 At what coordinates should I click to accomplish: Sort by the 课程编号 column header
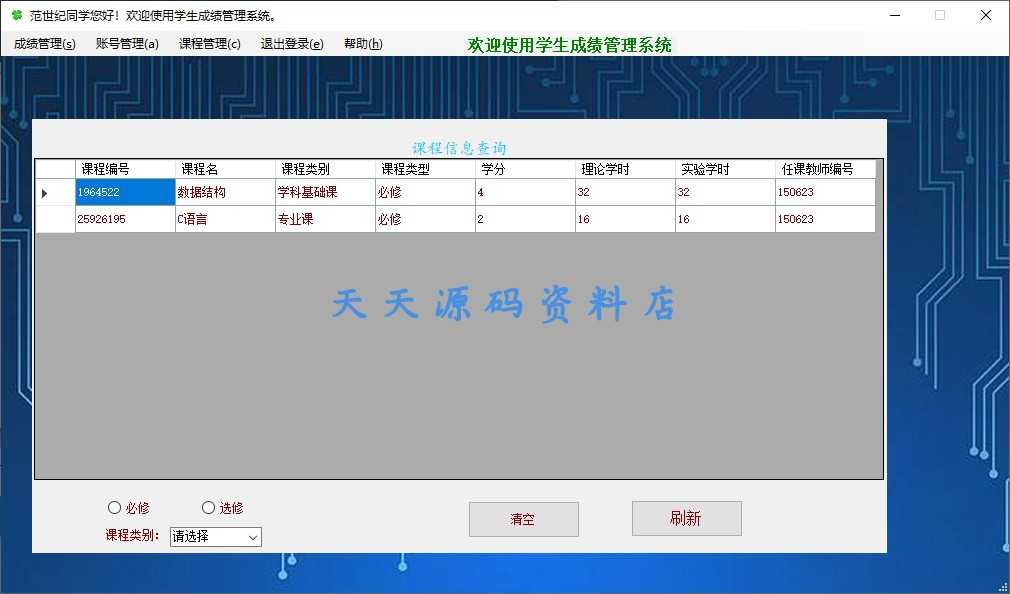[126, 169]
